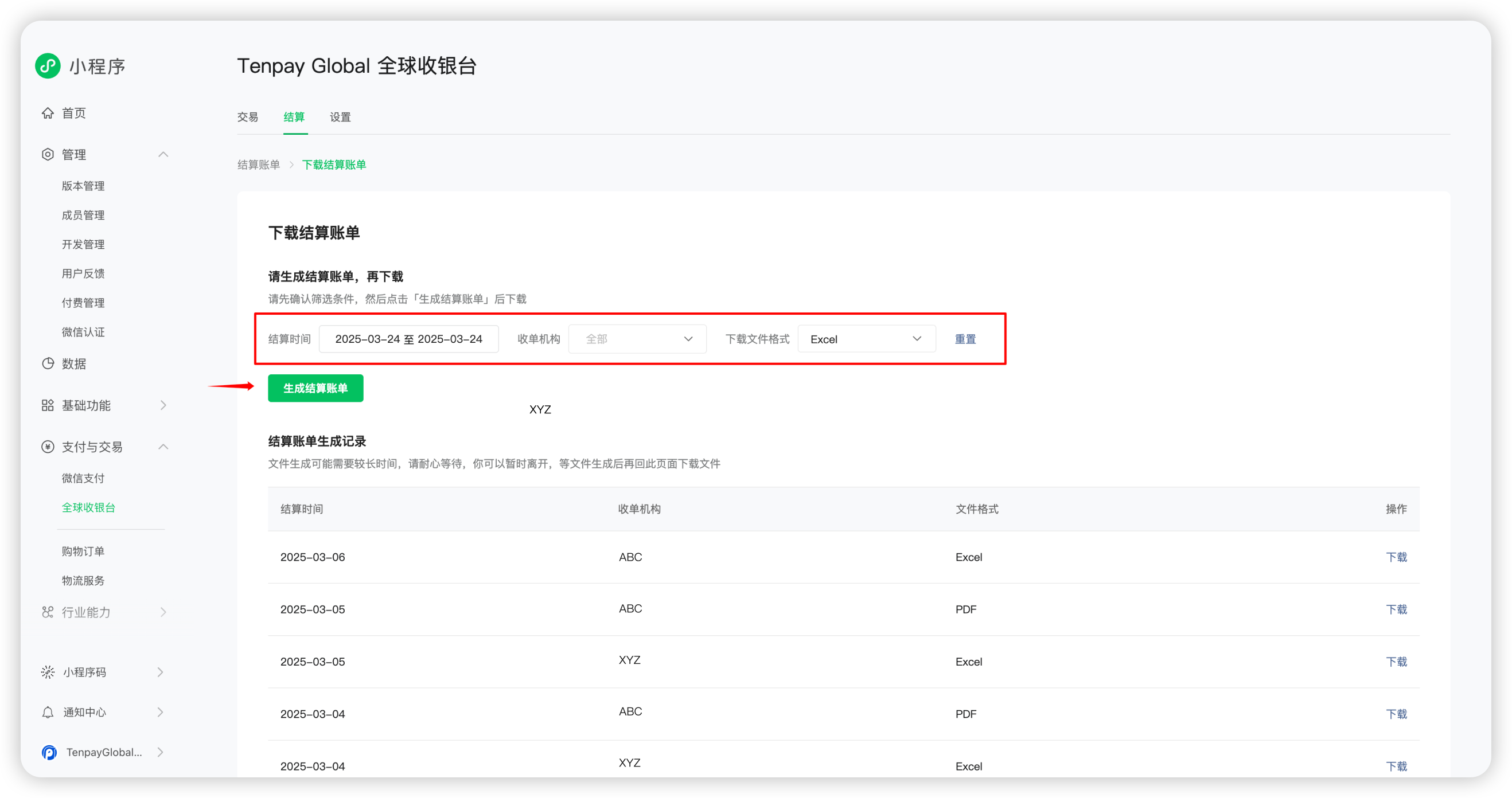The image size is (1512, 798).
Task: Click the 重置 reset link
Action: pos(964,339)
